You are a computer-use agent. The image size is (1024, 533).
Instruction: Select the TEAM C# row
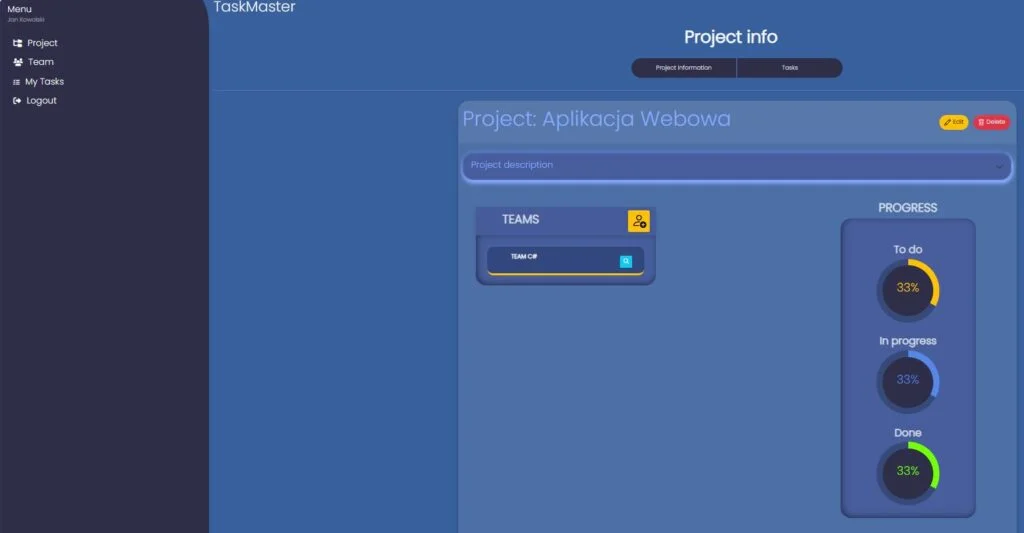tap(566, 261)
